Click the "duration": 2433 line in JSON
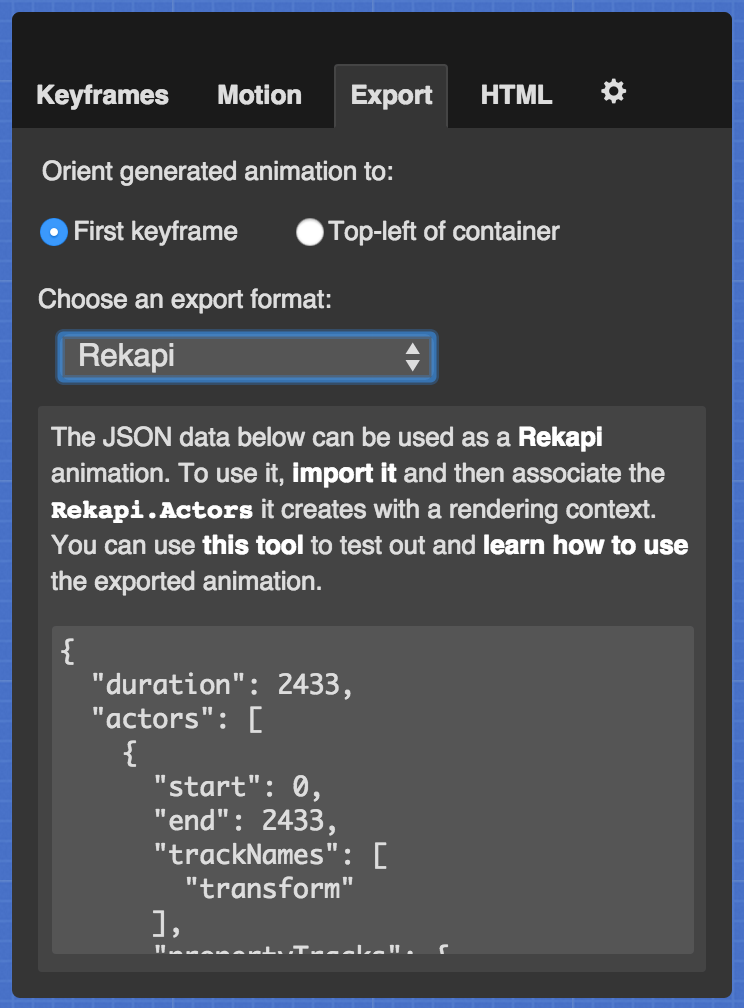This screenshot has width=744, height=1008. (x=222, y=685)
